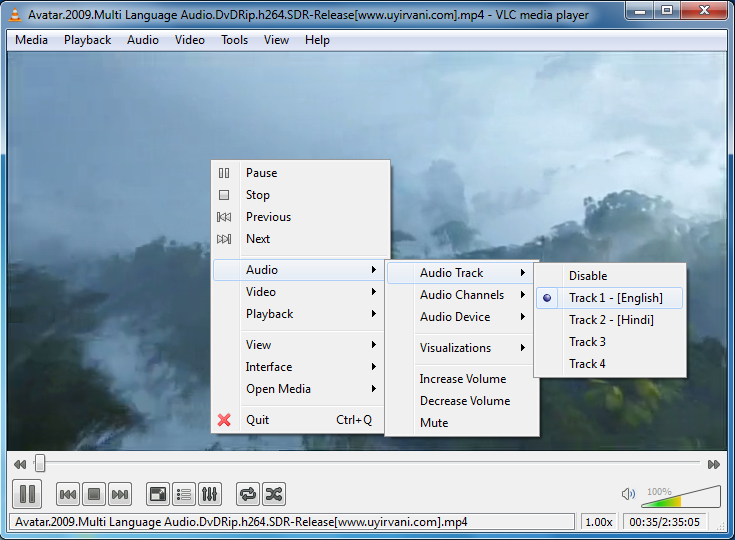This screenshot has width=735, height=540.
Task: Open the Playback menu in menu bar
Action: [x=88, y=40]
